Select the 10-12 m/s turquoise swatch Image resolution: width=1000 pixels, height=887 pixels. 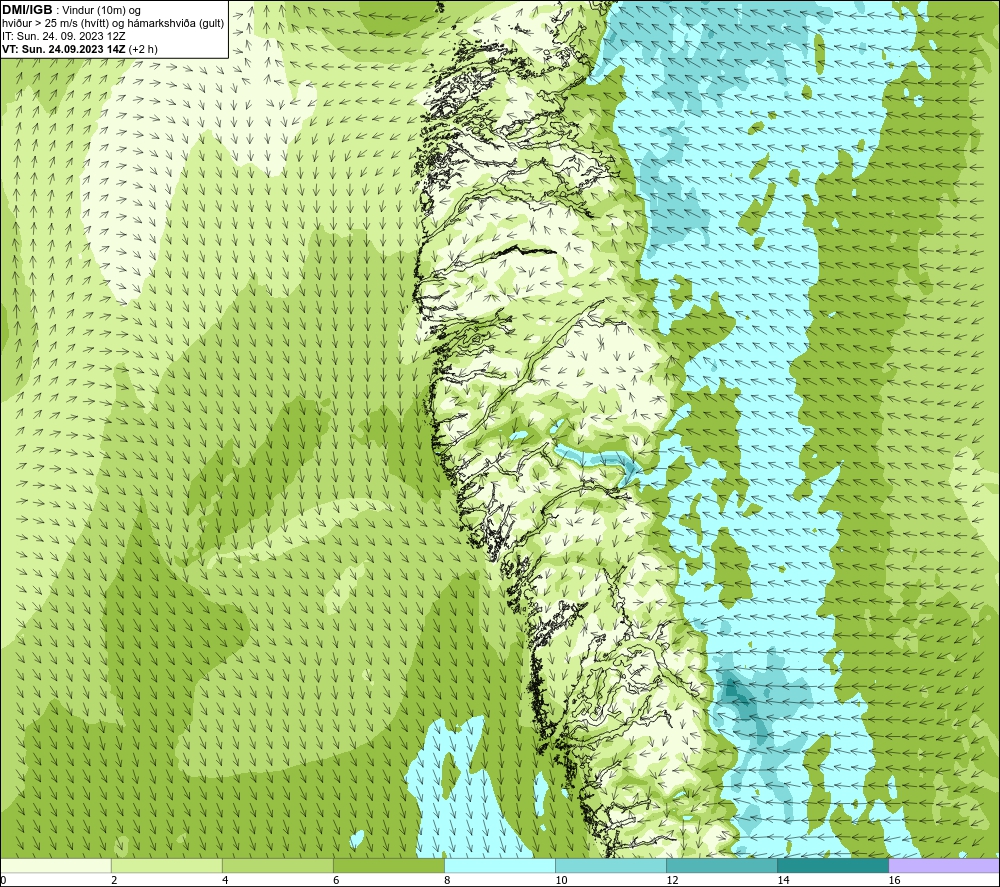point(611,865)
